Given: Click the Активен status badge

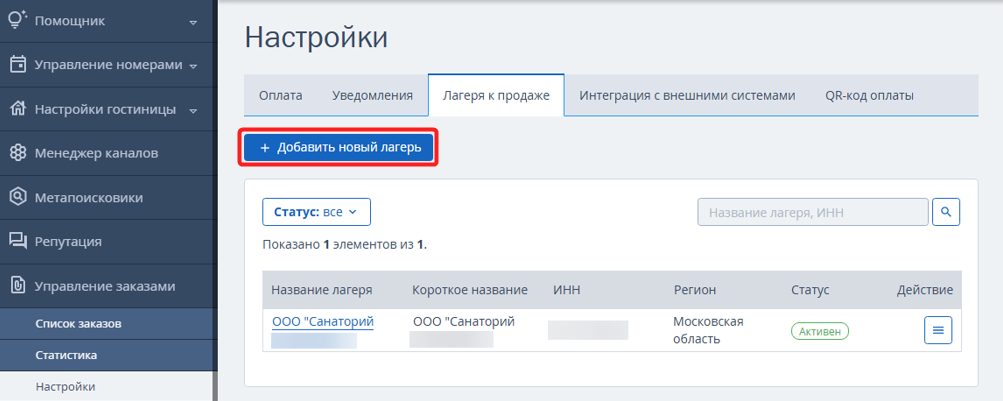Looking at the screenshot, I should (820, 331).
